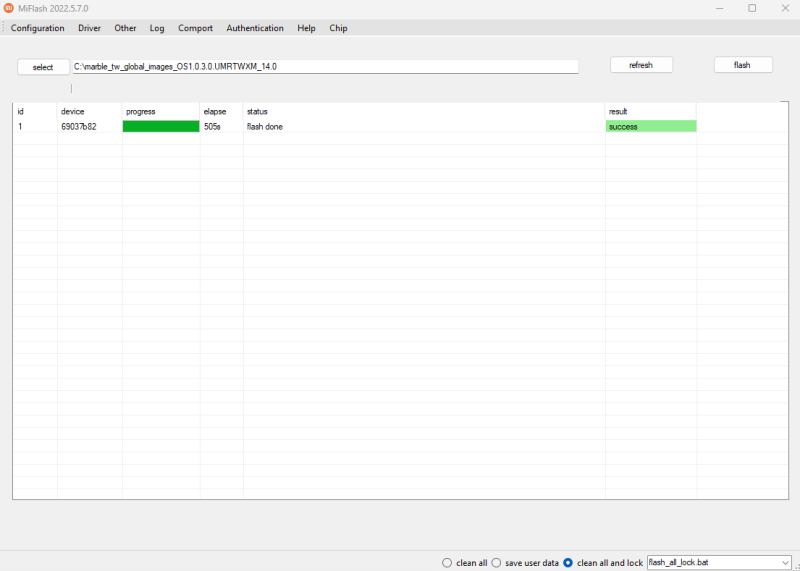This screenshot has height=571, width=800.
Task: Click the id column header
Action: pos(35,111)
